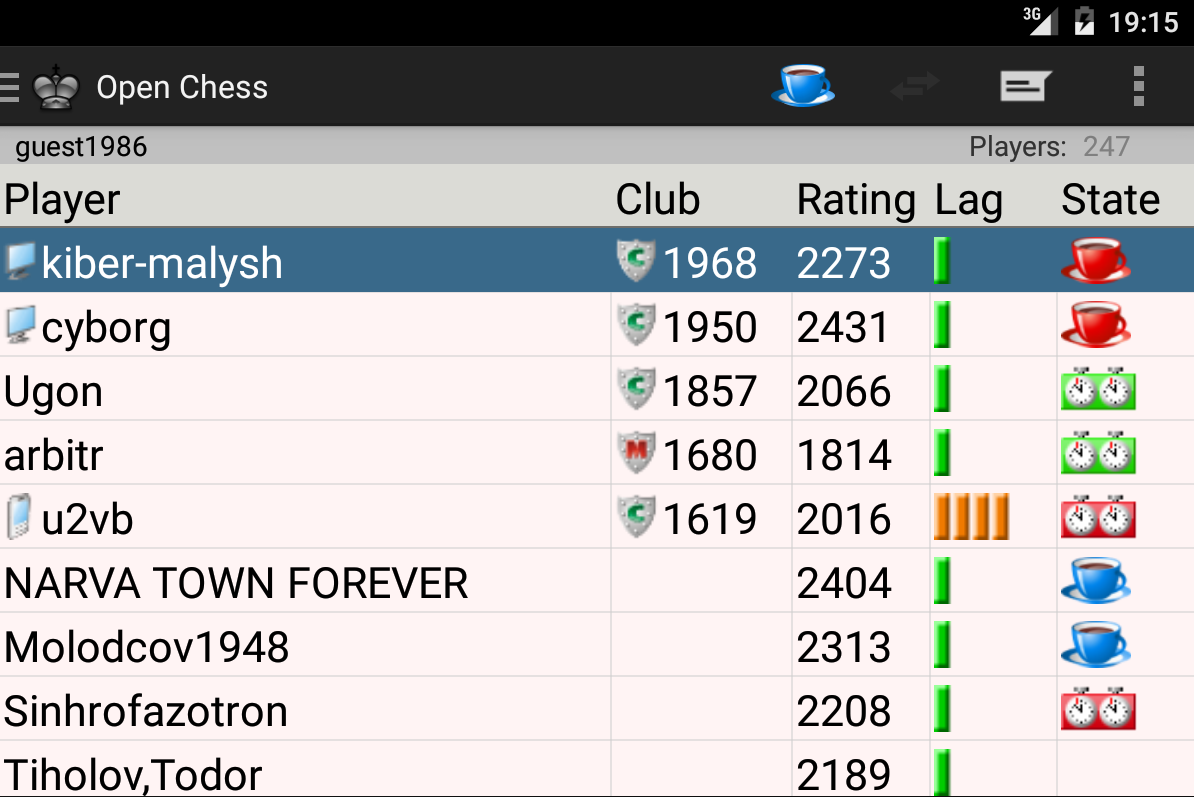Tap club rating 1857
1194x797 pixels.
[x=710, y=391]
